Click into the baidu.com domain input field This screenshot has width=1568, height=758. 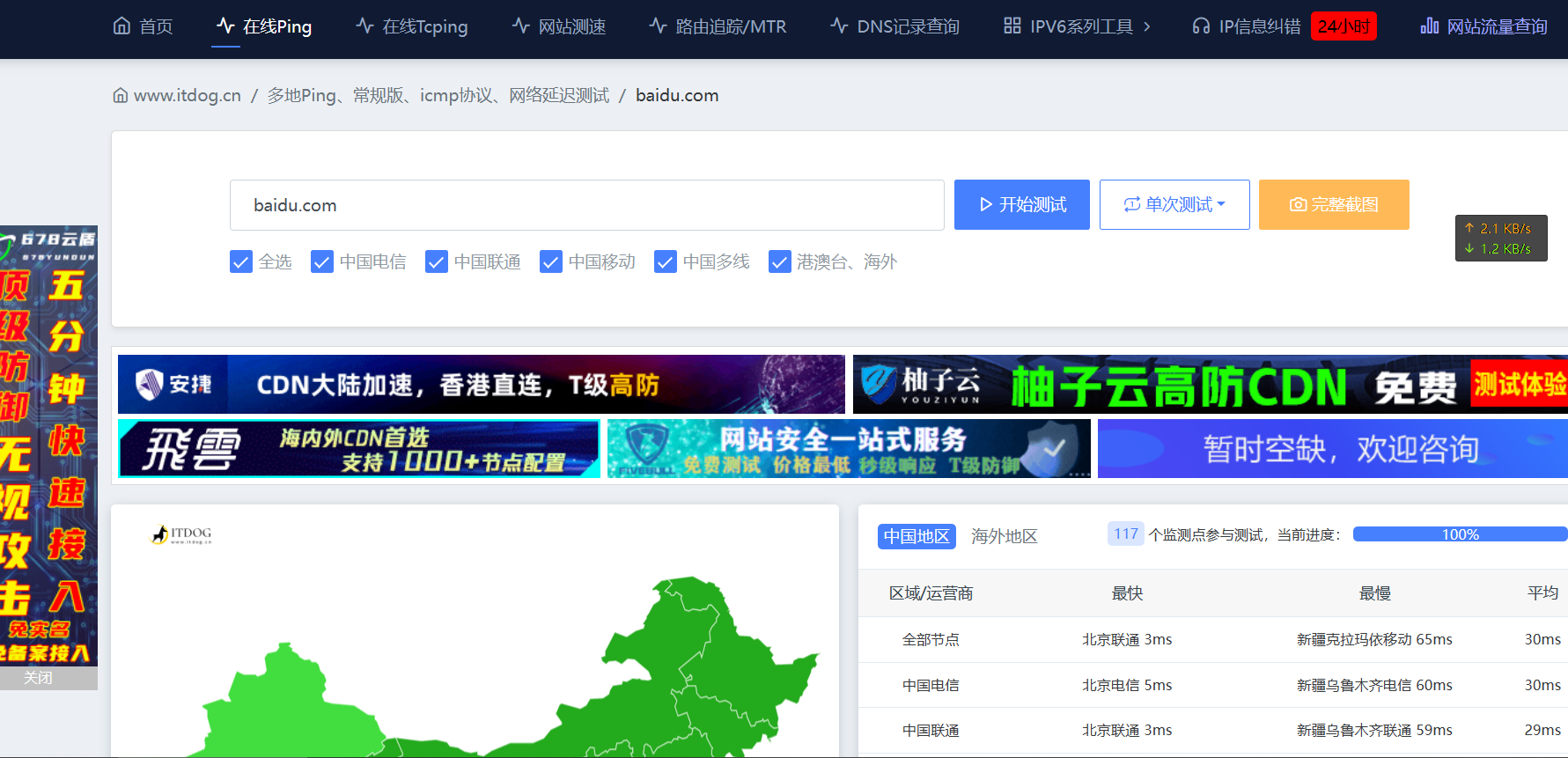(587, 205)
